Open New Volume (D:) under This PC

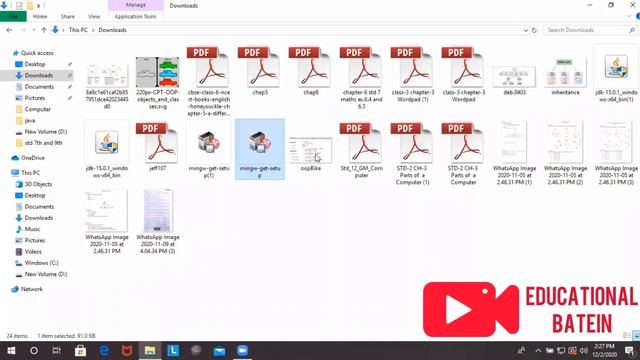coord(46,274)
